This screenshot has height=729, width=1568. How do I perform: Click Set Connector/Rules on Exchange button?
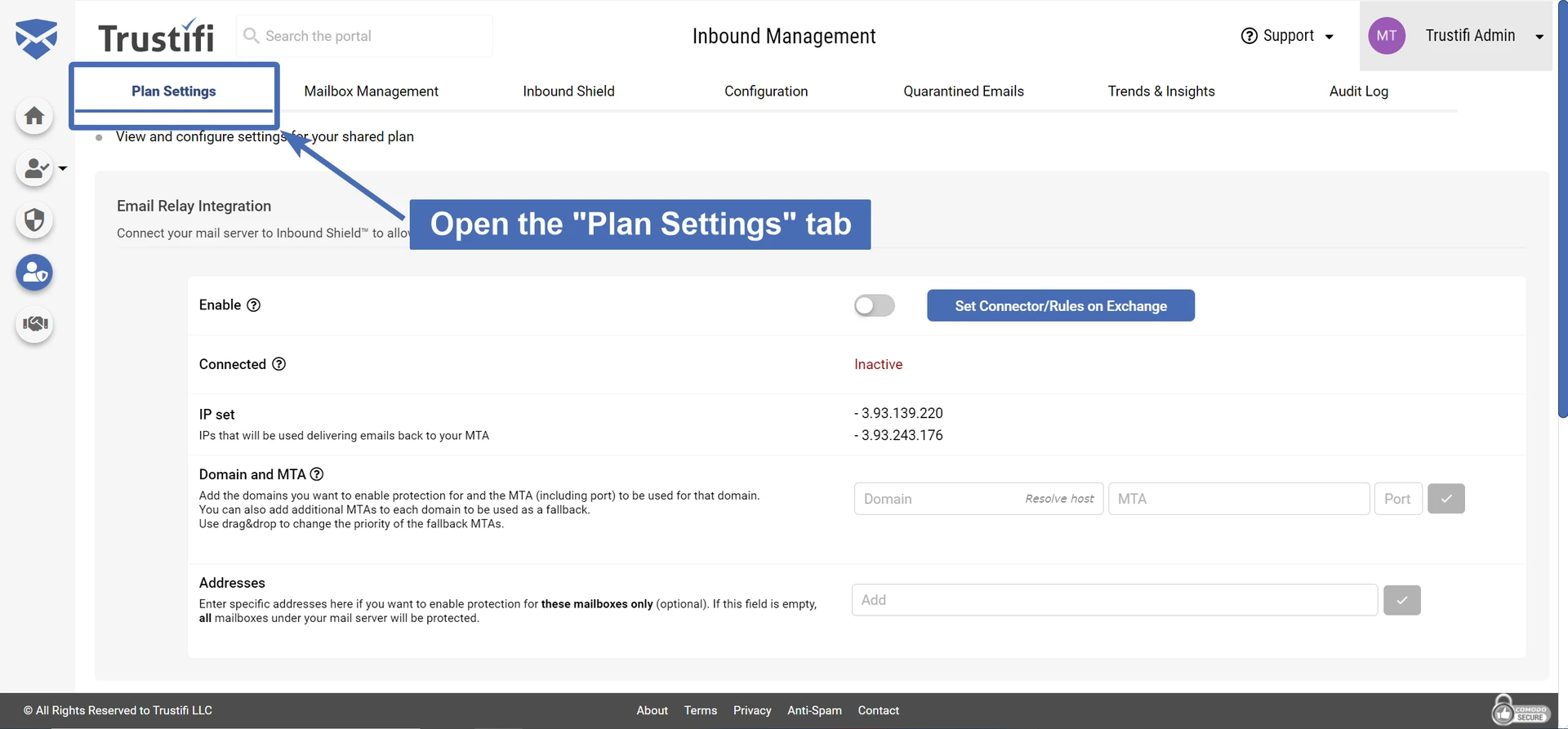click(1061, 305)
